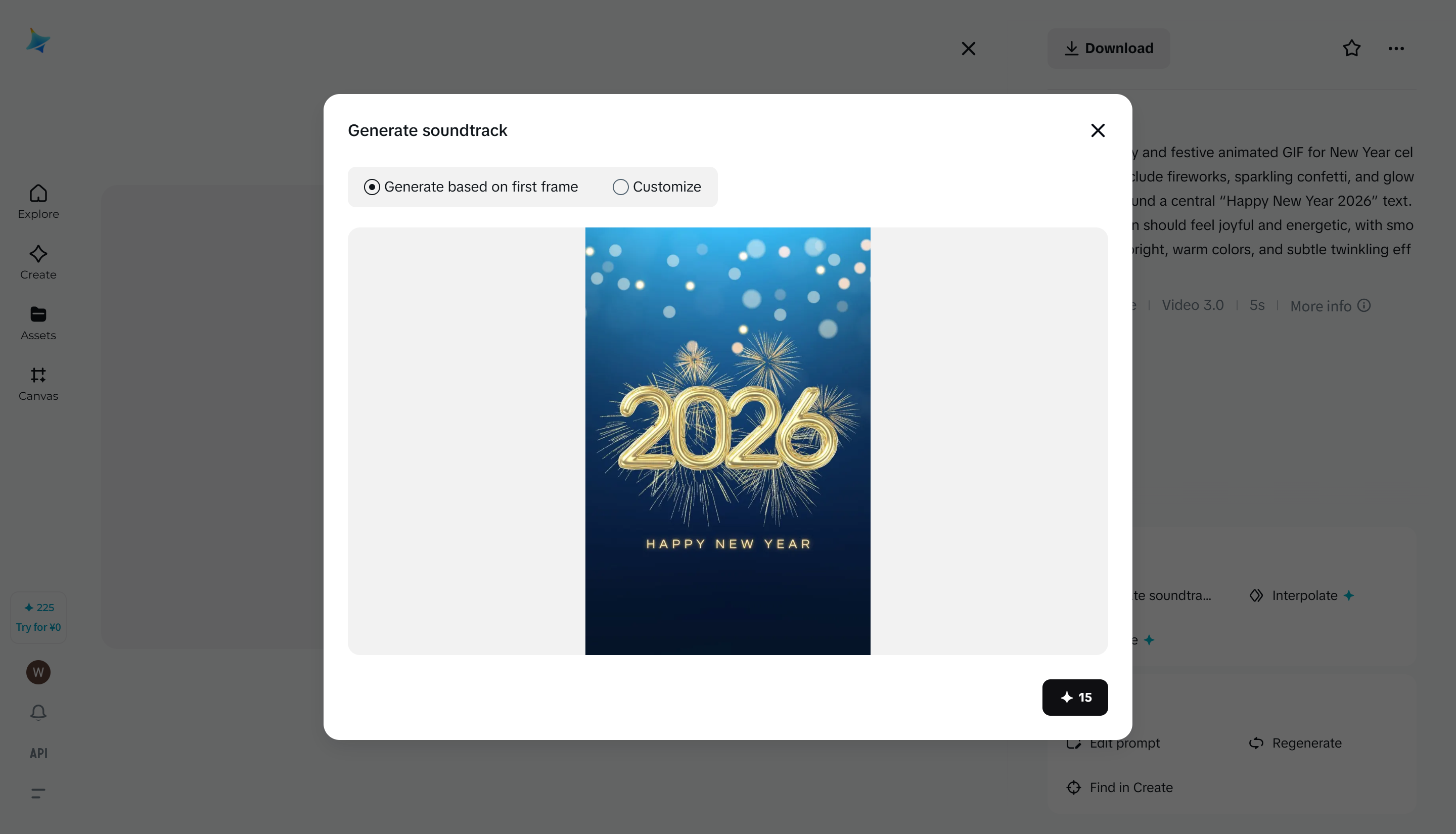Open the API menu item
This screenshot has width=1456, height=834.
(x=38, y=753)
